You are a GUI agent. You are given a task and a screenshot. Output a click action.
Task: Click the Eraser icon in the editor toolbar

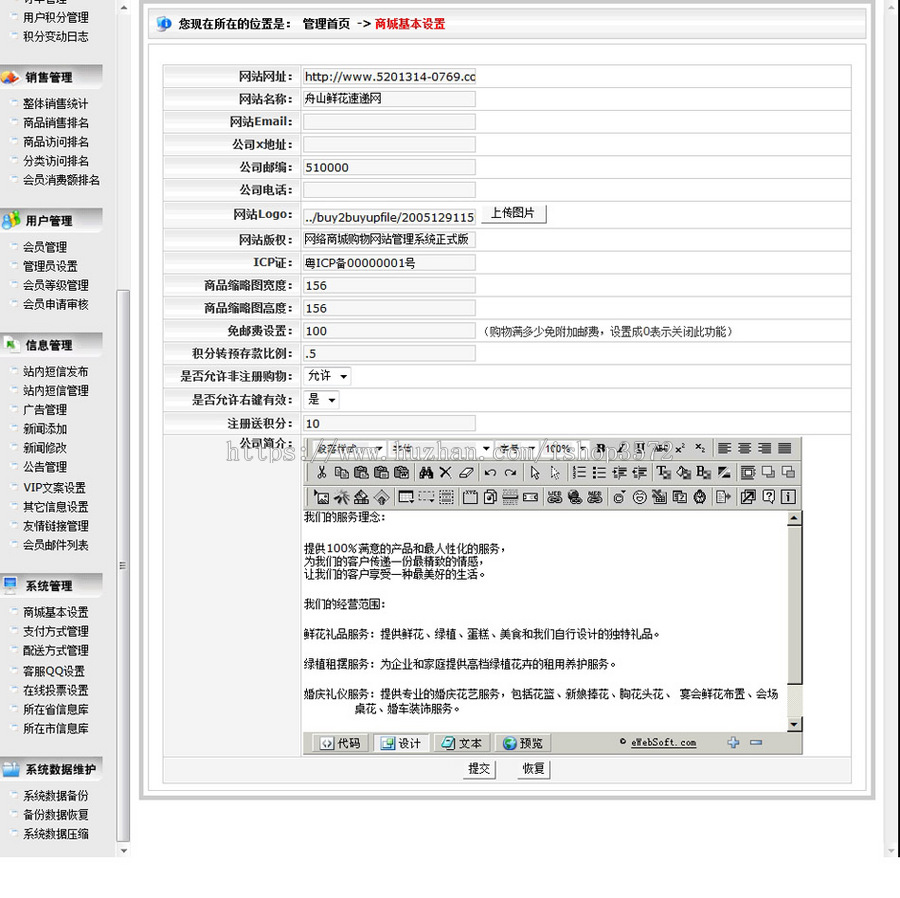point(464,474)
